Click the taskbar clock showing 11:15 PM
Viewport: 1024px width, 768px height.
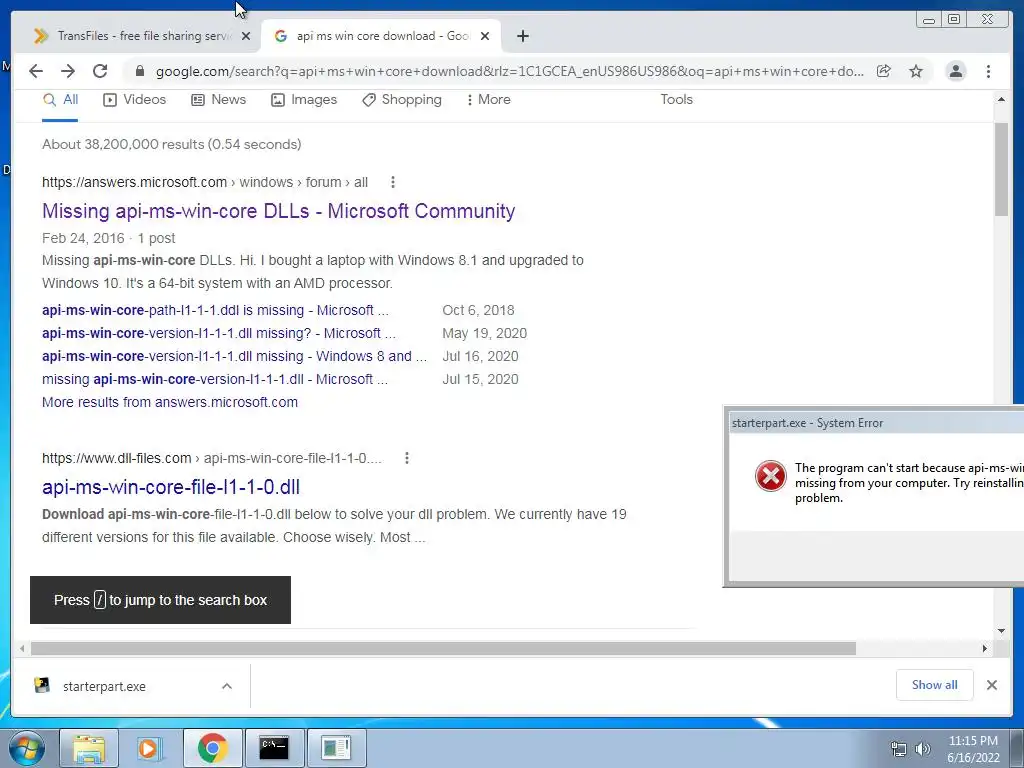click(973, 749)
